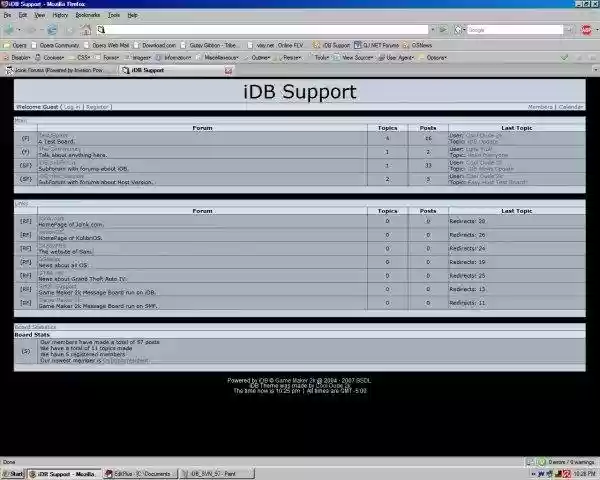Open the tab list dropdown arrow

coord(595,70)
